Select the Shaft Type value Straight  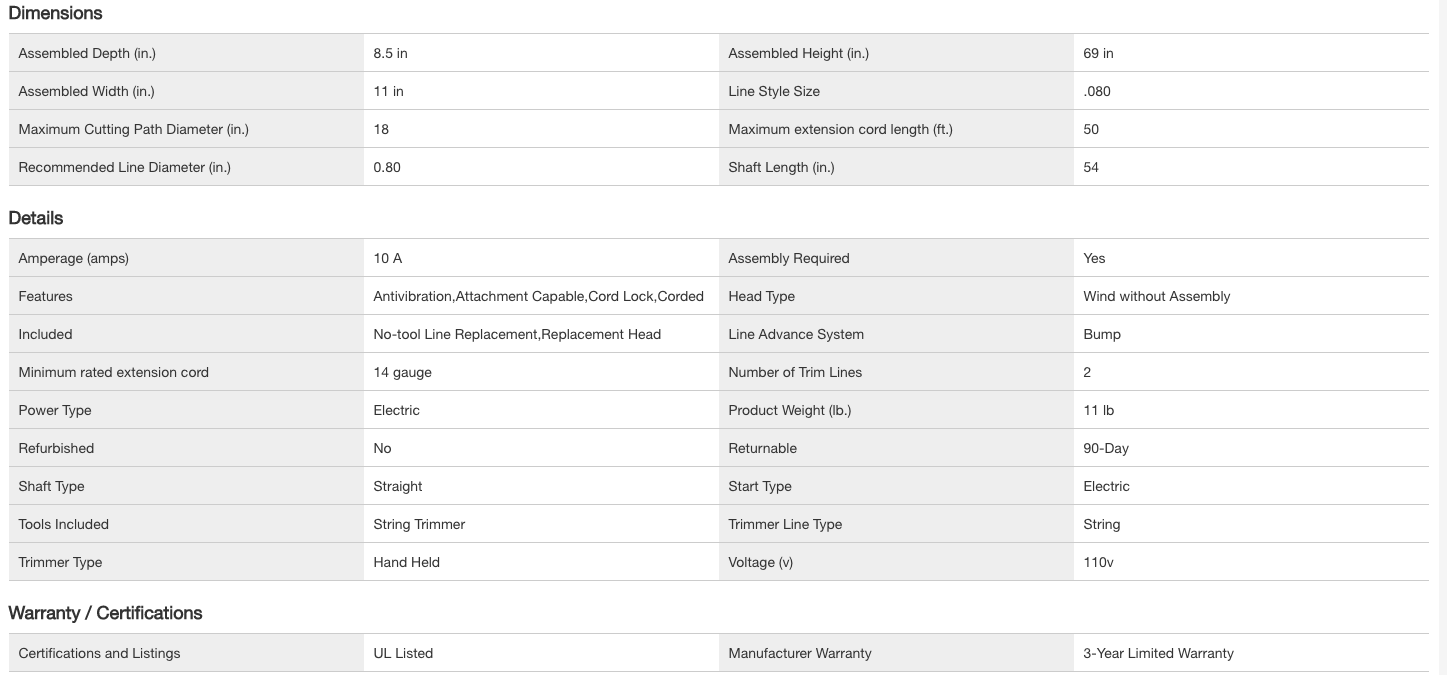point(398,486)
